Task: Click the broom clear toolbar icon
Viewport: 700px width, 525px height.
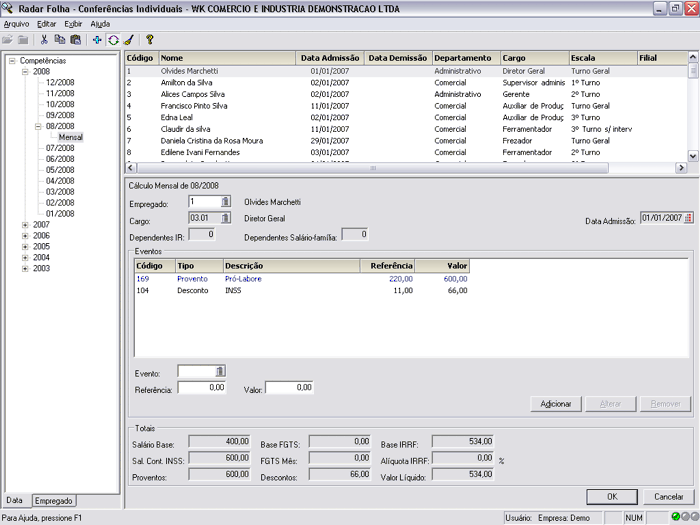Action: (x=128, y=40)
